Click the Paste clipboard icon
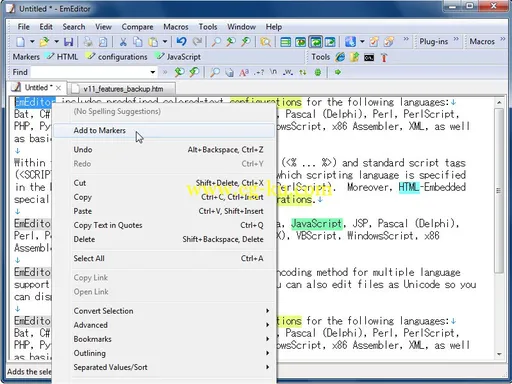The width and height of the screenshot is (512, 384). (x=153, y=42)
